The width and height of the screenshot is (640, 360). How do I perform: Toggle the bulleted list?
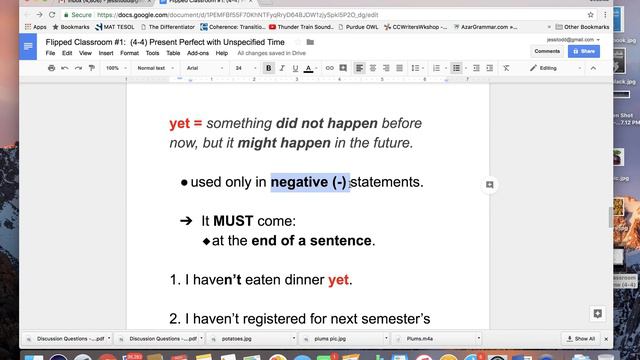(x=456, y=68)
